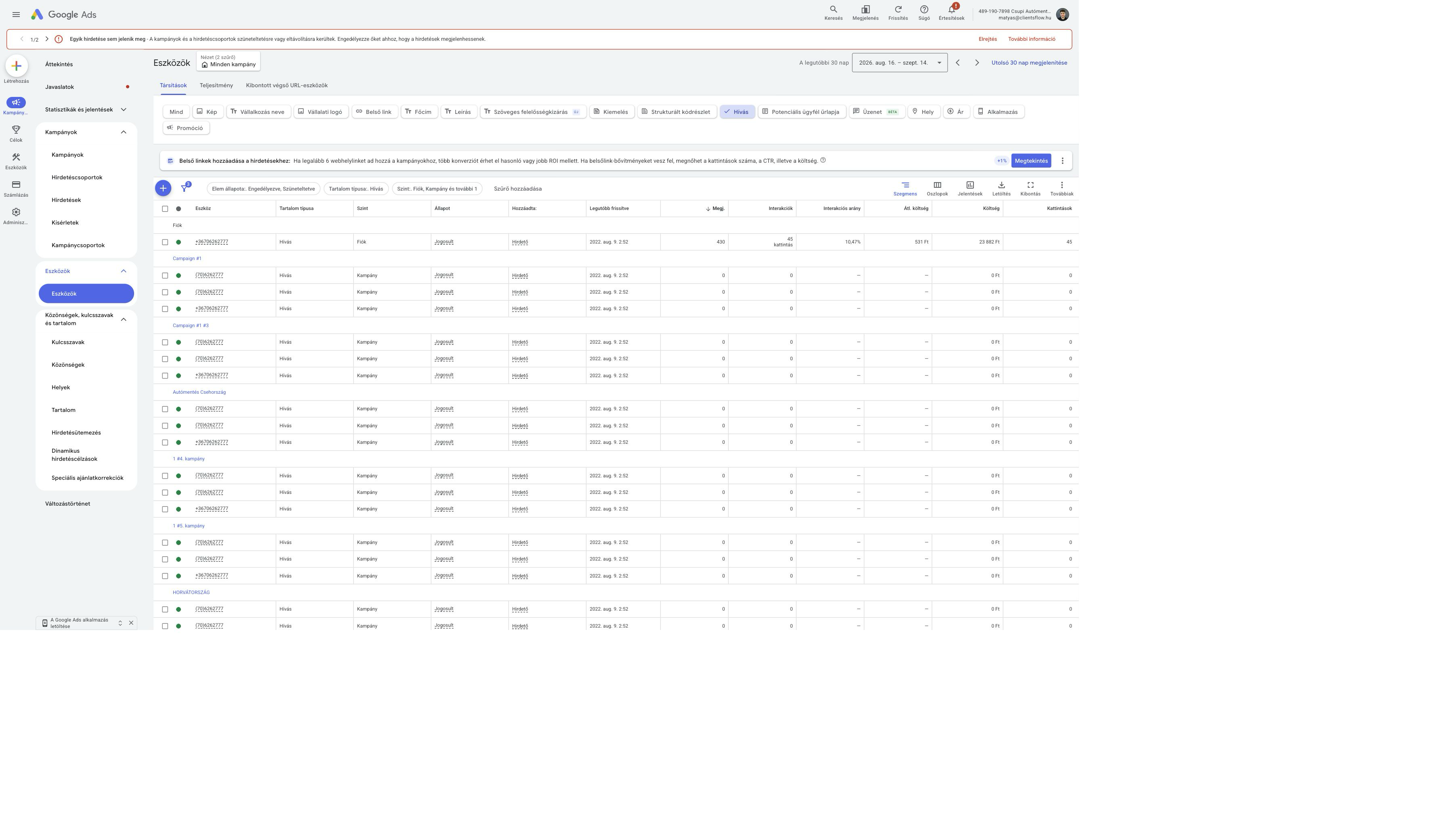This screenshot has width=1438, height=840.
Task: Collapse the Eszközök sidebar section
Action: tap(123, 271)
